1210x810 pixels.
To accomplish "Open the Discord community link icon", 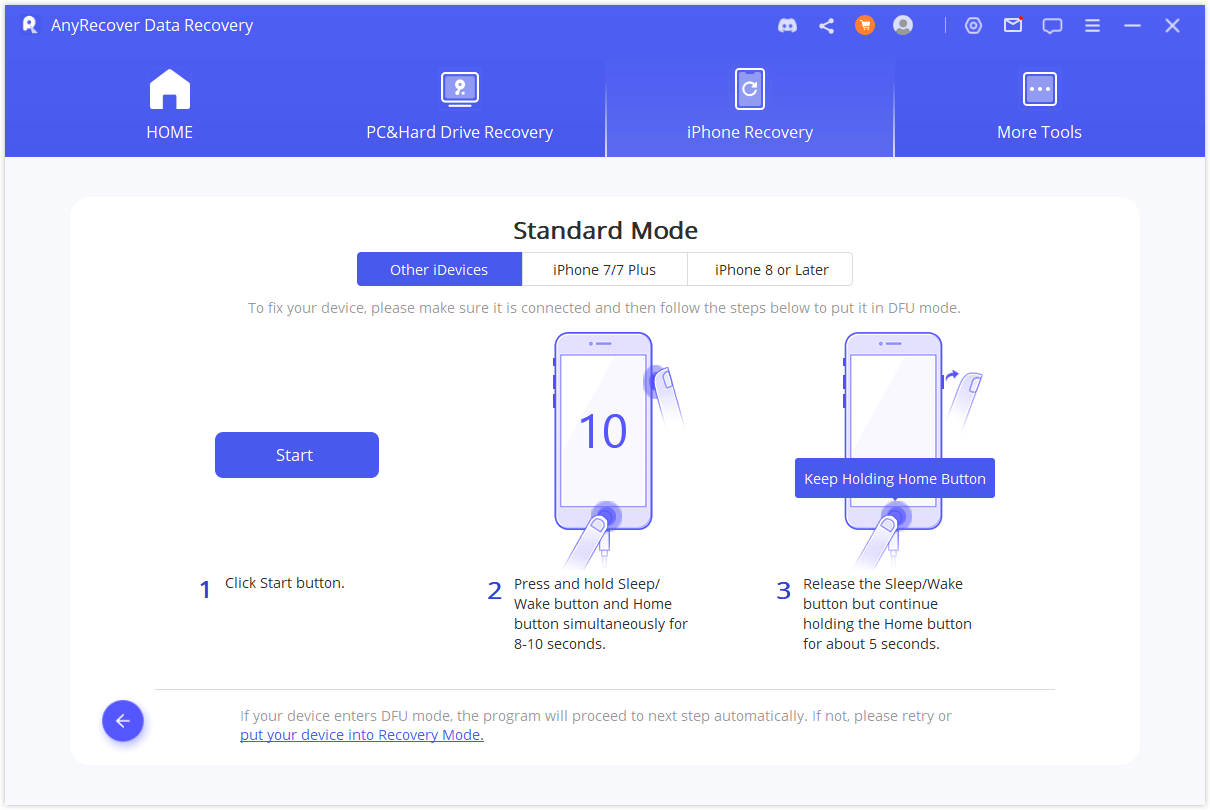I will 787,26.
